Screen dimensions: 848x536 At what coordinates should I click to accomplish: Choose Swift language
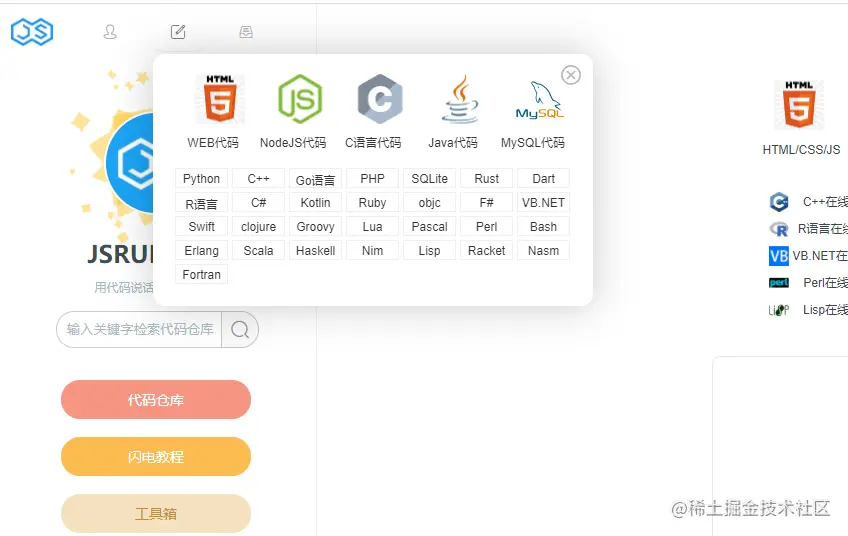(x=201, y=227)
